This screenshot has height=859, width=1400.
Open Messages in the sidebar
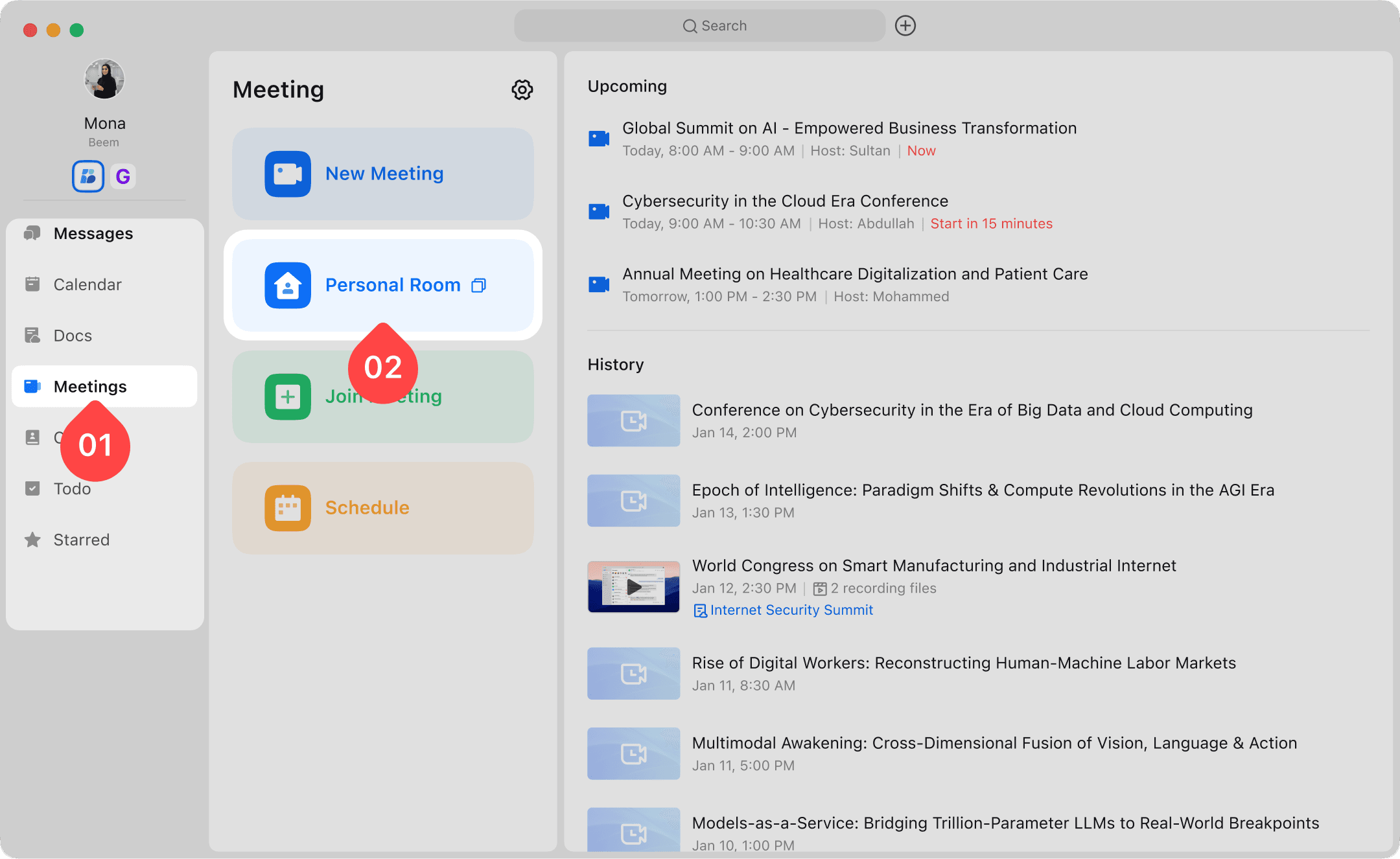93,233
